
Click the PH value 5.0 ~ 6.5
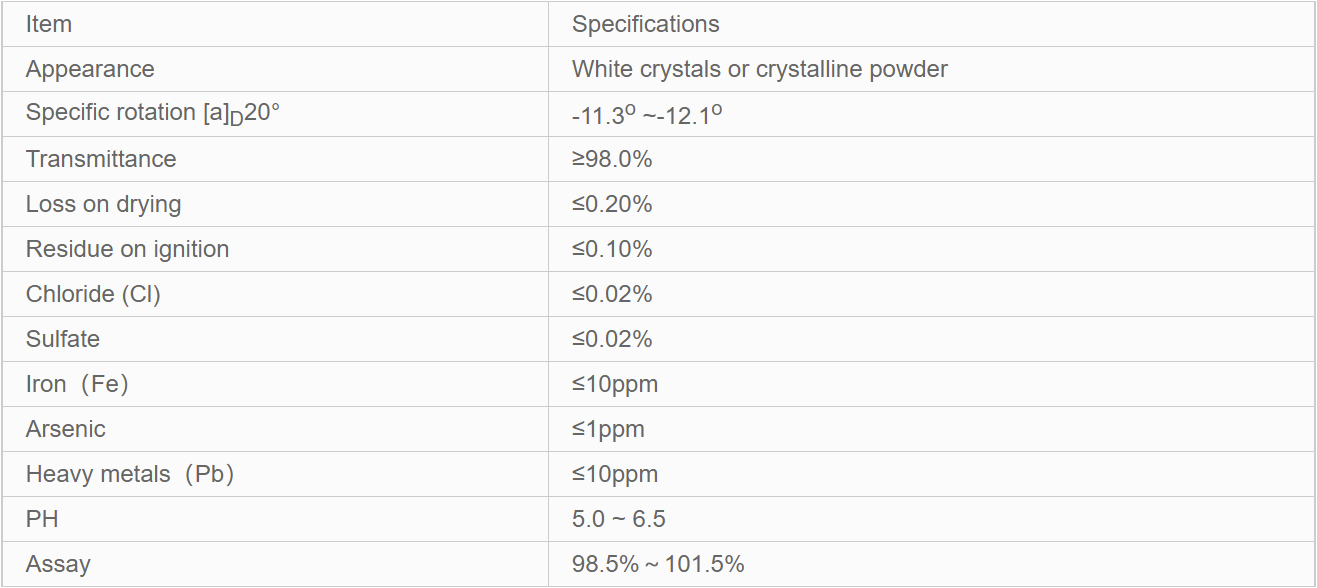pyautogui.click(x=618, y=519)
